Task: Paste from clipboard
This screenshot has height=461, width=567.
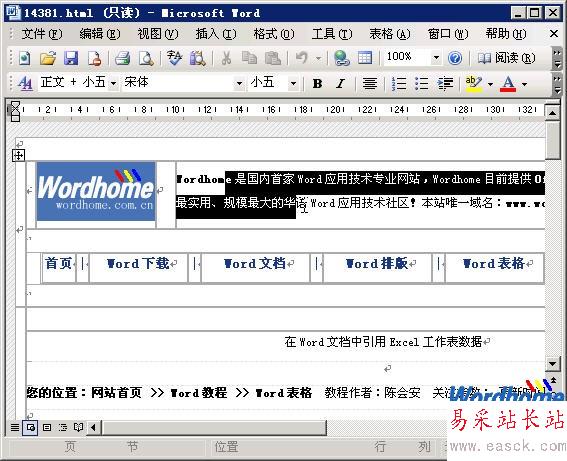Action: (x=273, y=58)
